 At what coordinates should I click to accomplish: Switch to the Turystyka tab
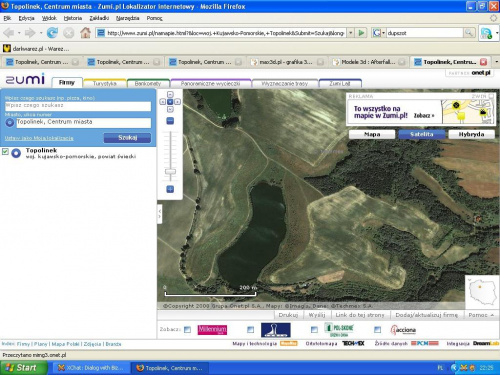[x=105, y=83]
